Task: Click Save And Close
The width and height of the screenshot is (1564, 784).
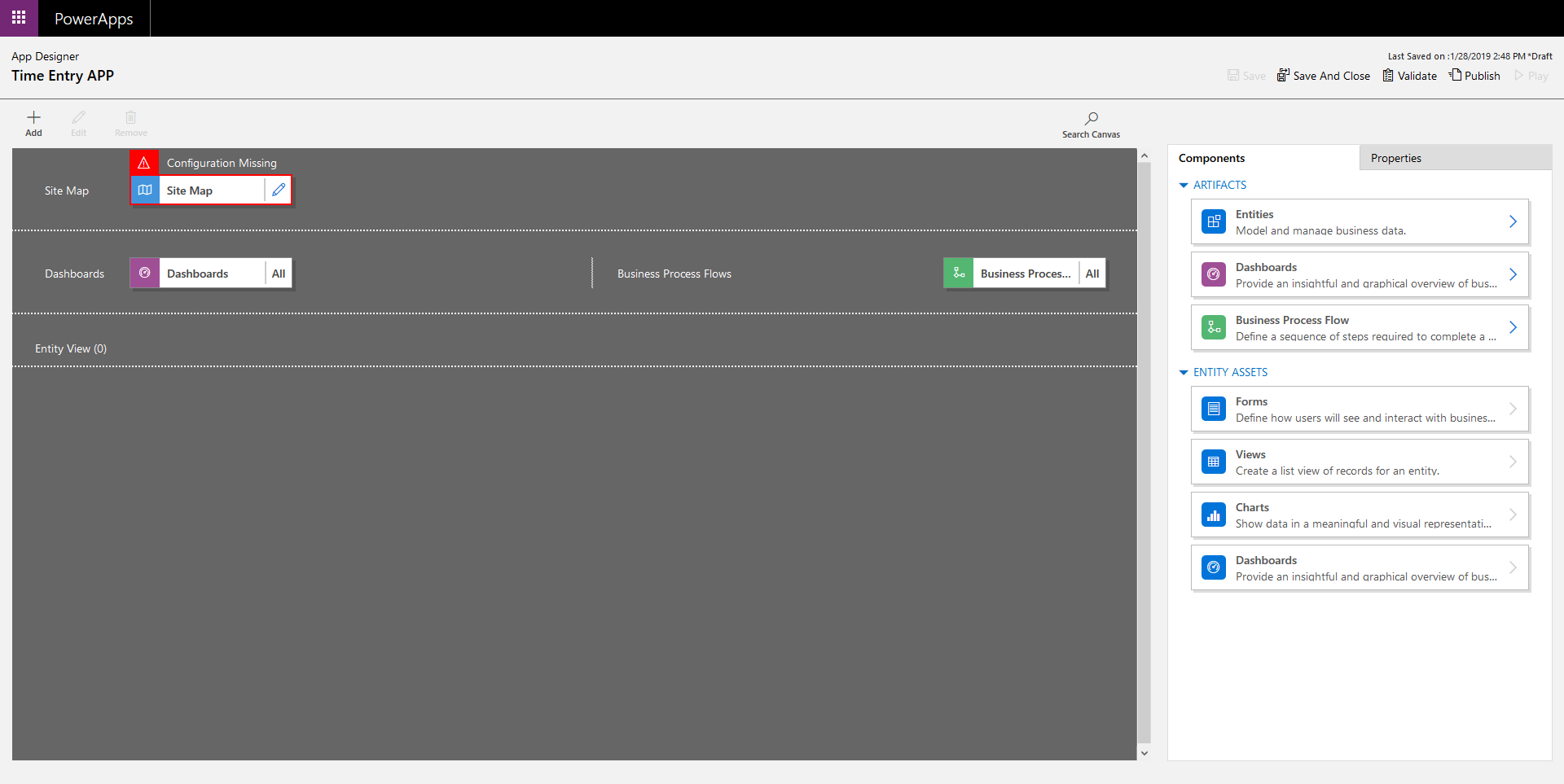Action: (x=1324, y=75)
